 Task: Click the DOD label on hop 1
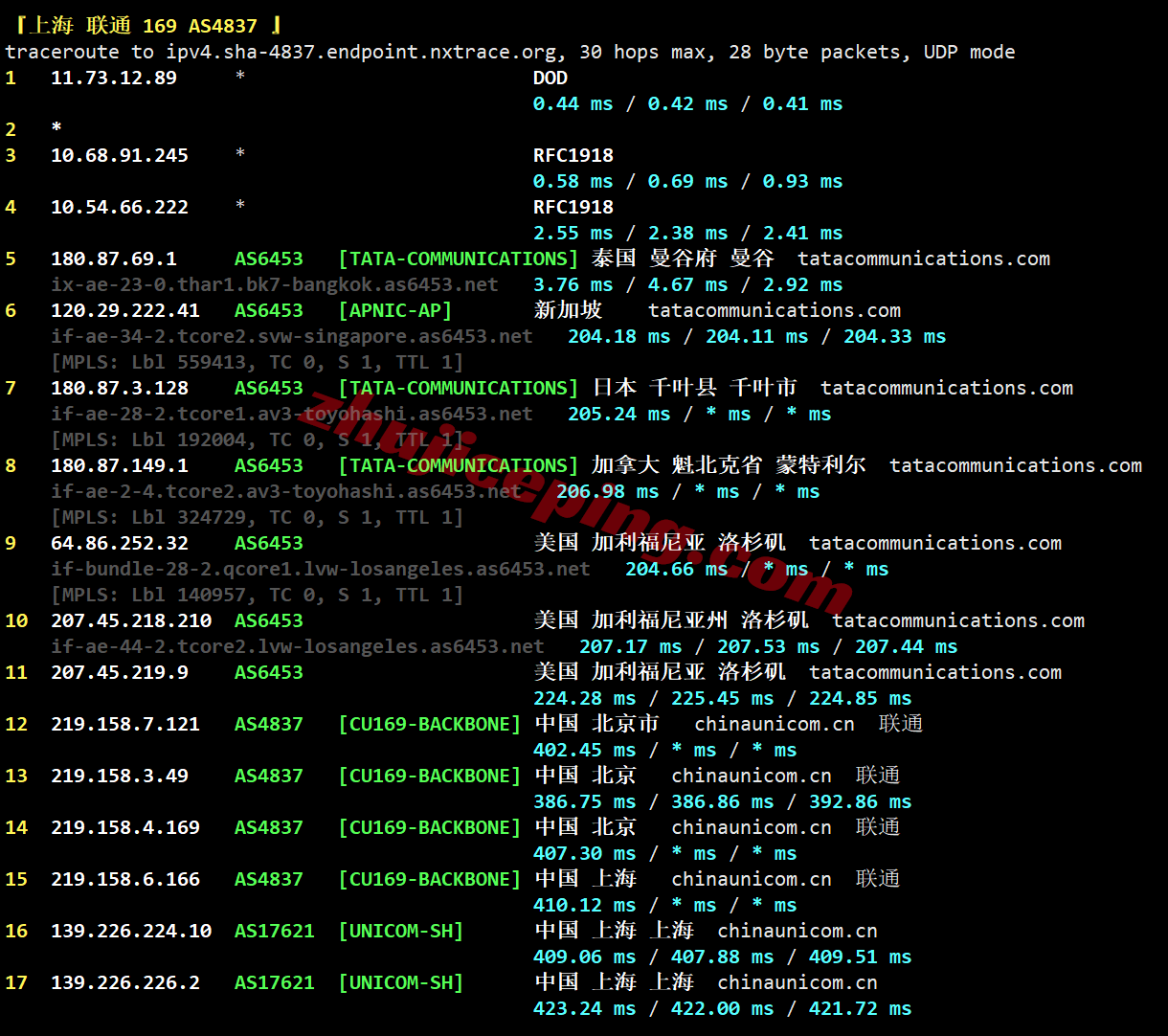pos(550,78)
